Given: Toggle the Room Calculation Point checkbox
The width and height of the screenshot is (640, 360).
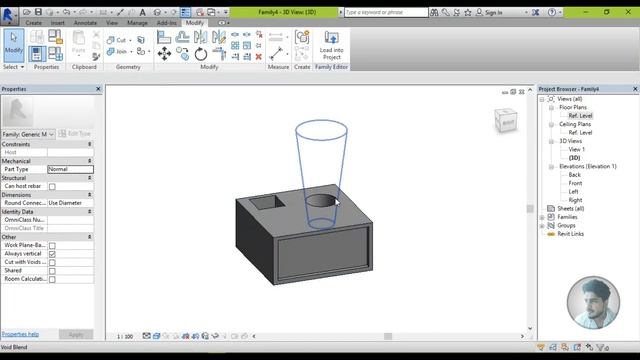Looking at the screenshot, I should (52, 280).
